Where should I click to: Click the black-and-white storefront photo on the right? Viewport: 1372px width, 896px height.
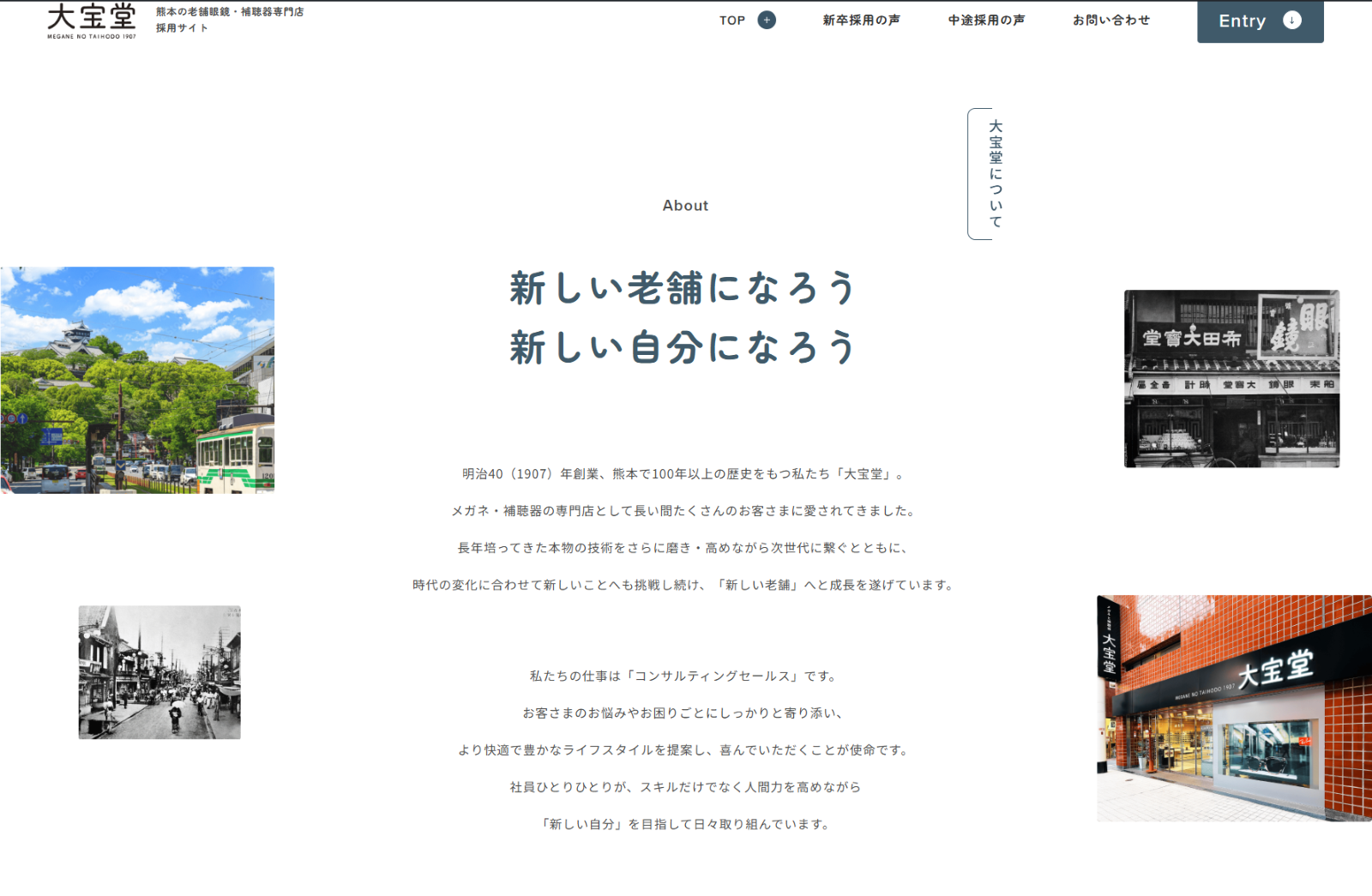tap(1231, 378)
